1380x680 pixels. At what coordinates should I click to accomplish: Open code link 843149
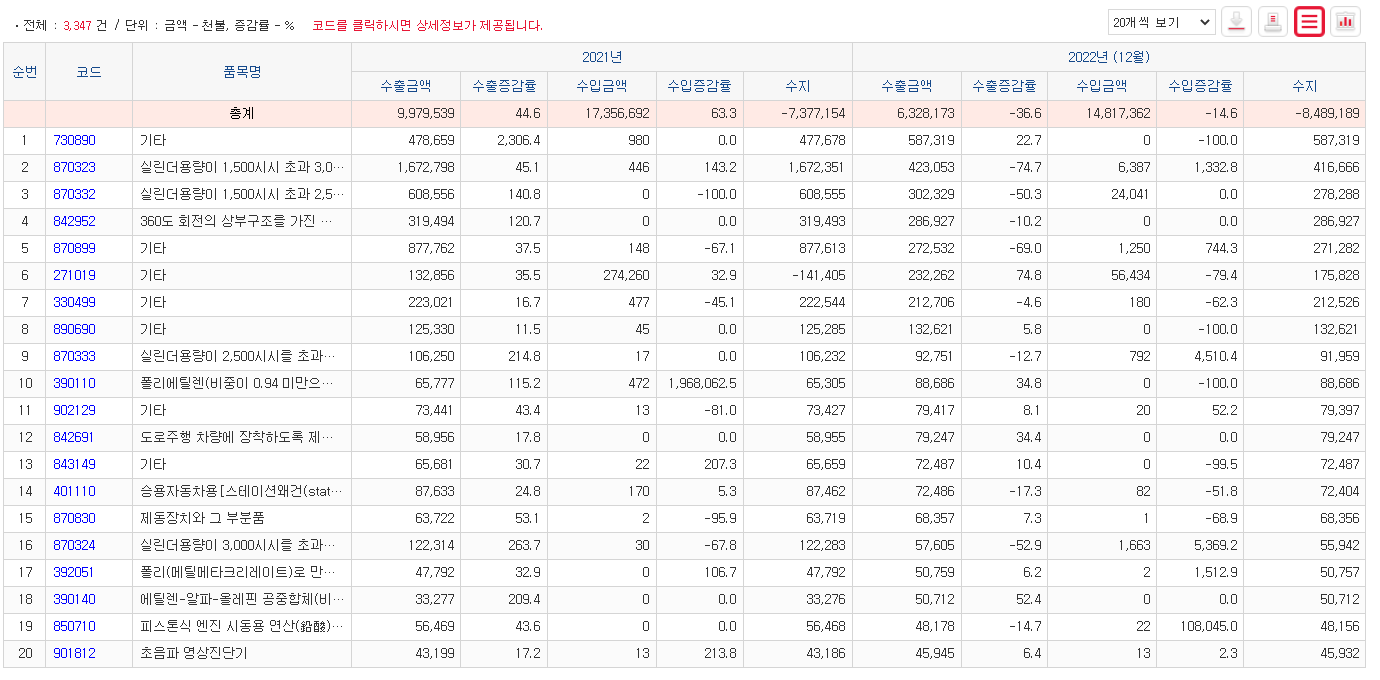point(75,465)
